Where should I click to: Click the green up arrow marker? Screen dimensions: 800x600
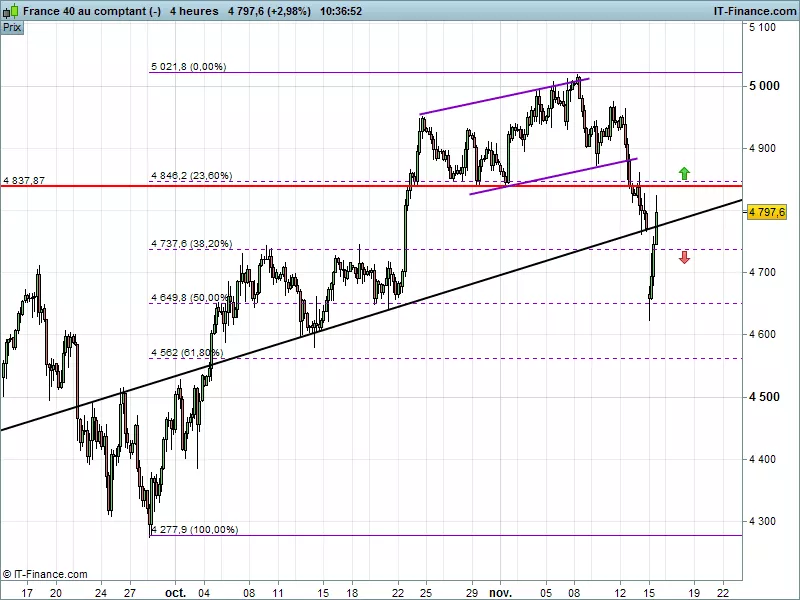(684, 173)
